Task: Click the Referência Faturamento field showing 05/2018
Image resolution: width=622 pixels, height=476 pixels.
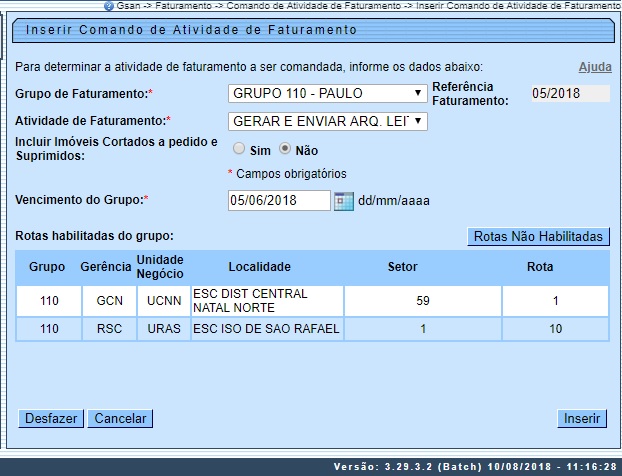Action: [x=570, y=93]
